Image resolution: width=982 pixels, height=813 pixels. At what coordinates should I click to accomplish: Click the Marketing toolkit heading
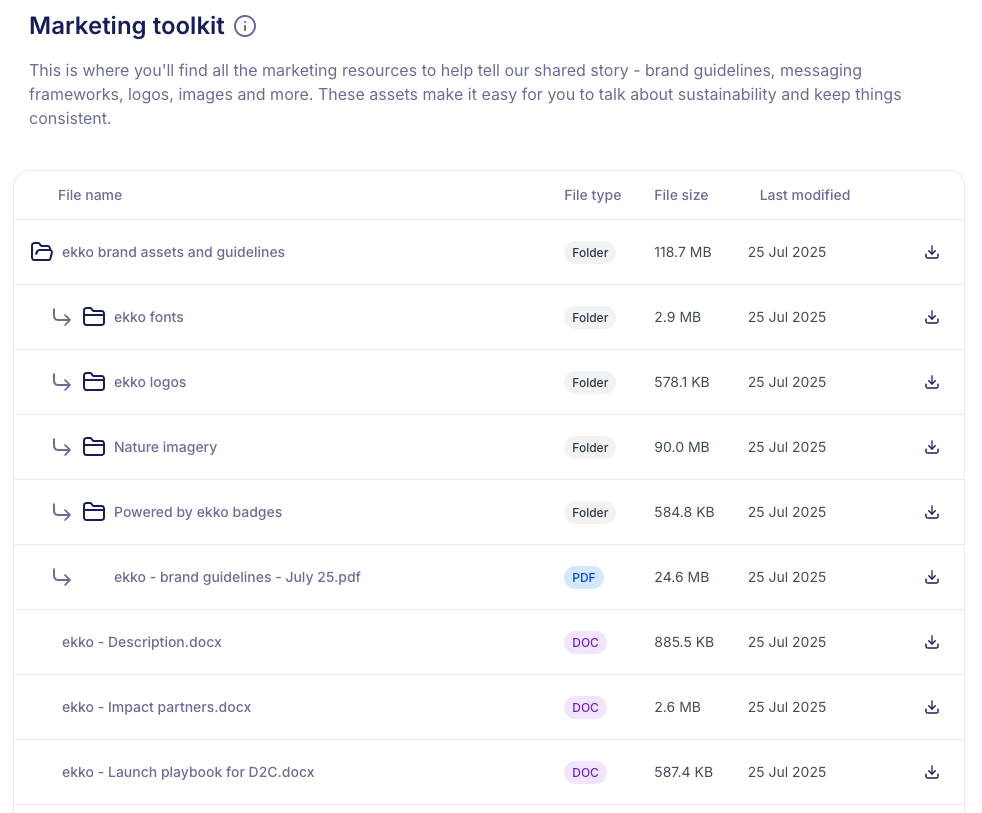[127, 26]
